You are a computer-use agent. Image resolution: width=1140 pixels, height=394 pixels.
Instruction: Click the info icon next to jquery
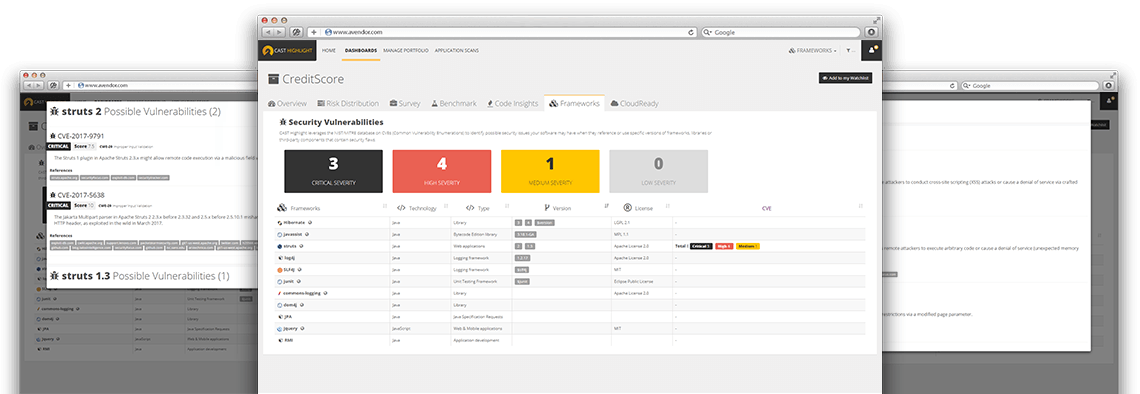pyautogui.click(x=302, y=329)
